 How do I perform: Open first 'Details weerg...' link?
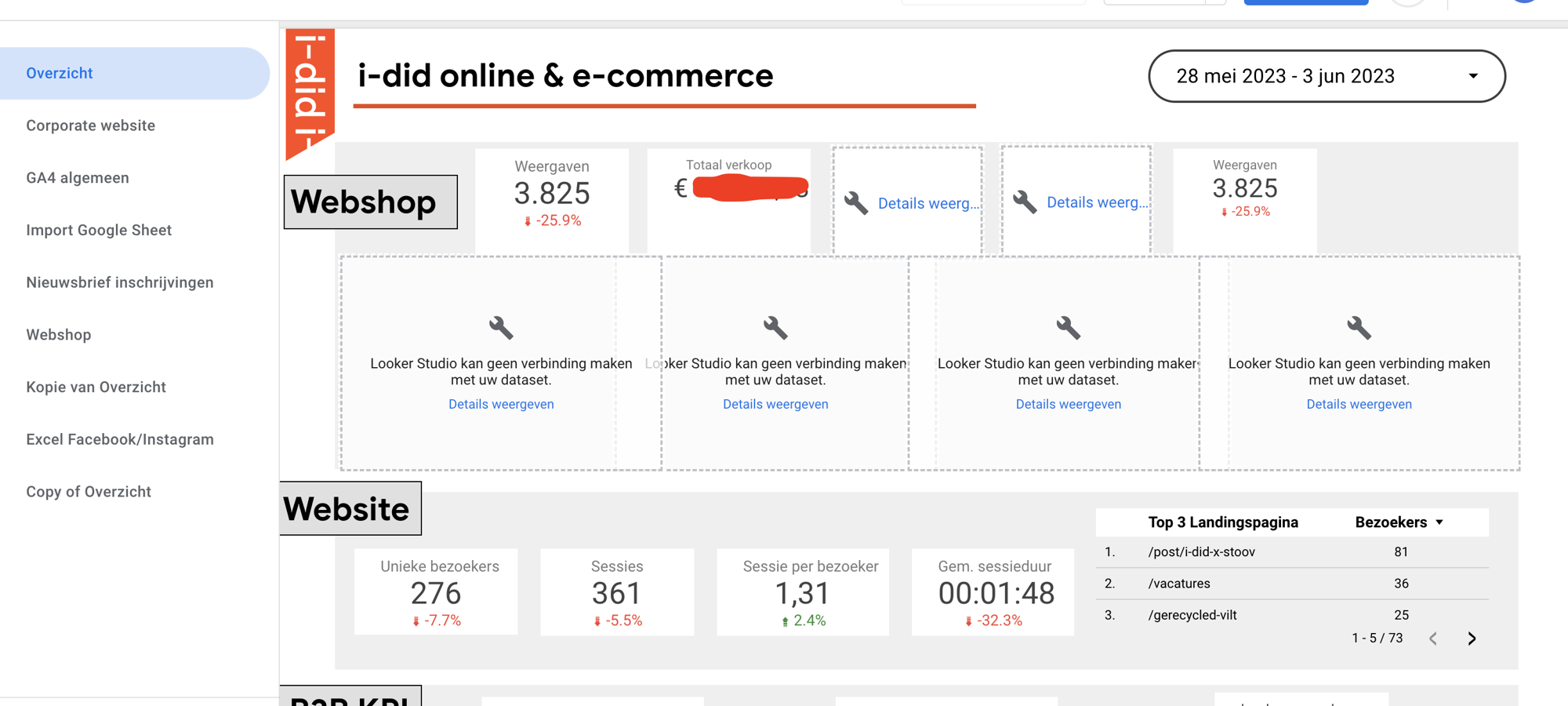pyautogui.click(x=928, y=203)
